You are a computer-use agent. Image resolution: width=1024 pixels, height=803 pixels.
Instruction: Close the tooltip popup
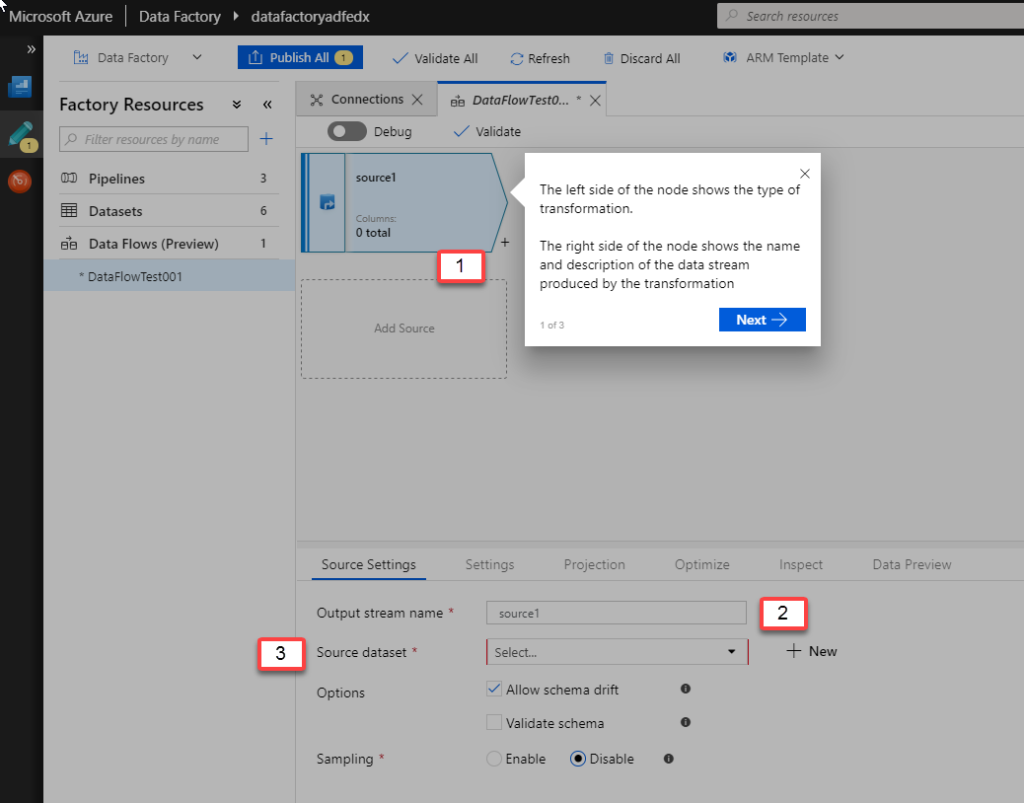pyautogui.click(x=805, y=173)
